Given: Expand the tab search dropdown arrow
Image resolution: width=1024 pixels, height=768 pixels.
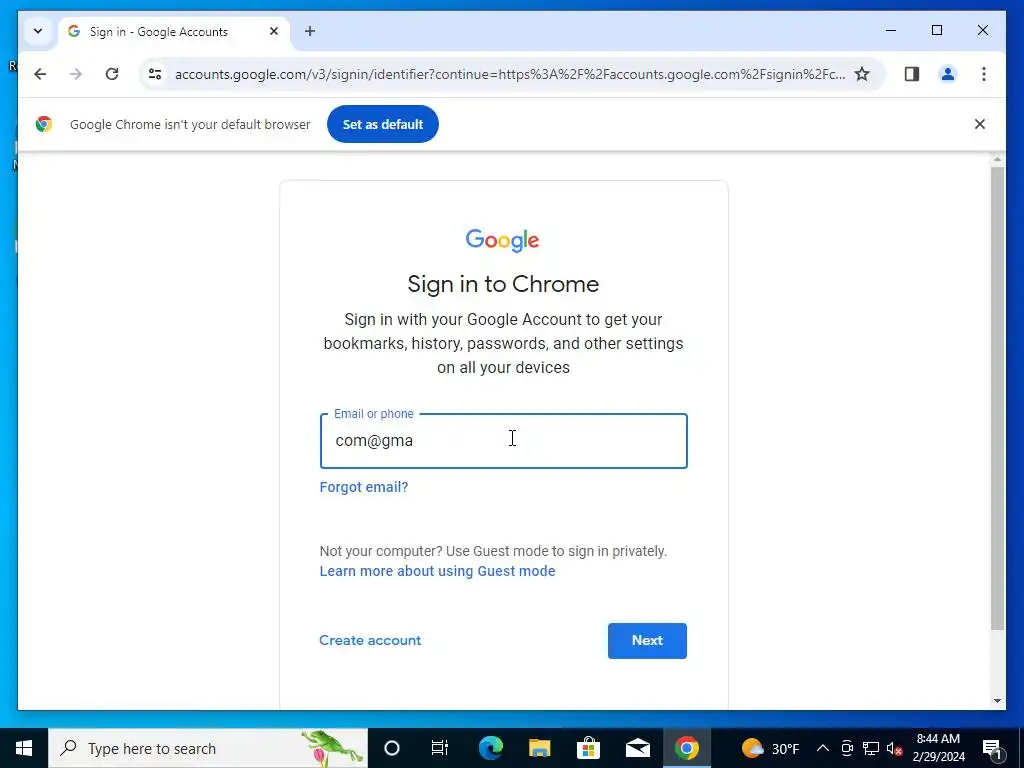Looking at the screenshot, I should tap(38, 31).
